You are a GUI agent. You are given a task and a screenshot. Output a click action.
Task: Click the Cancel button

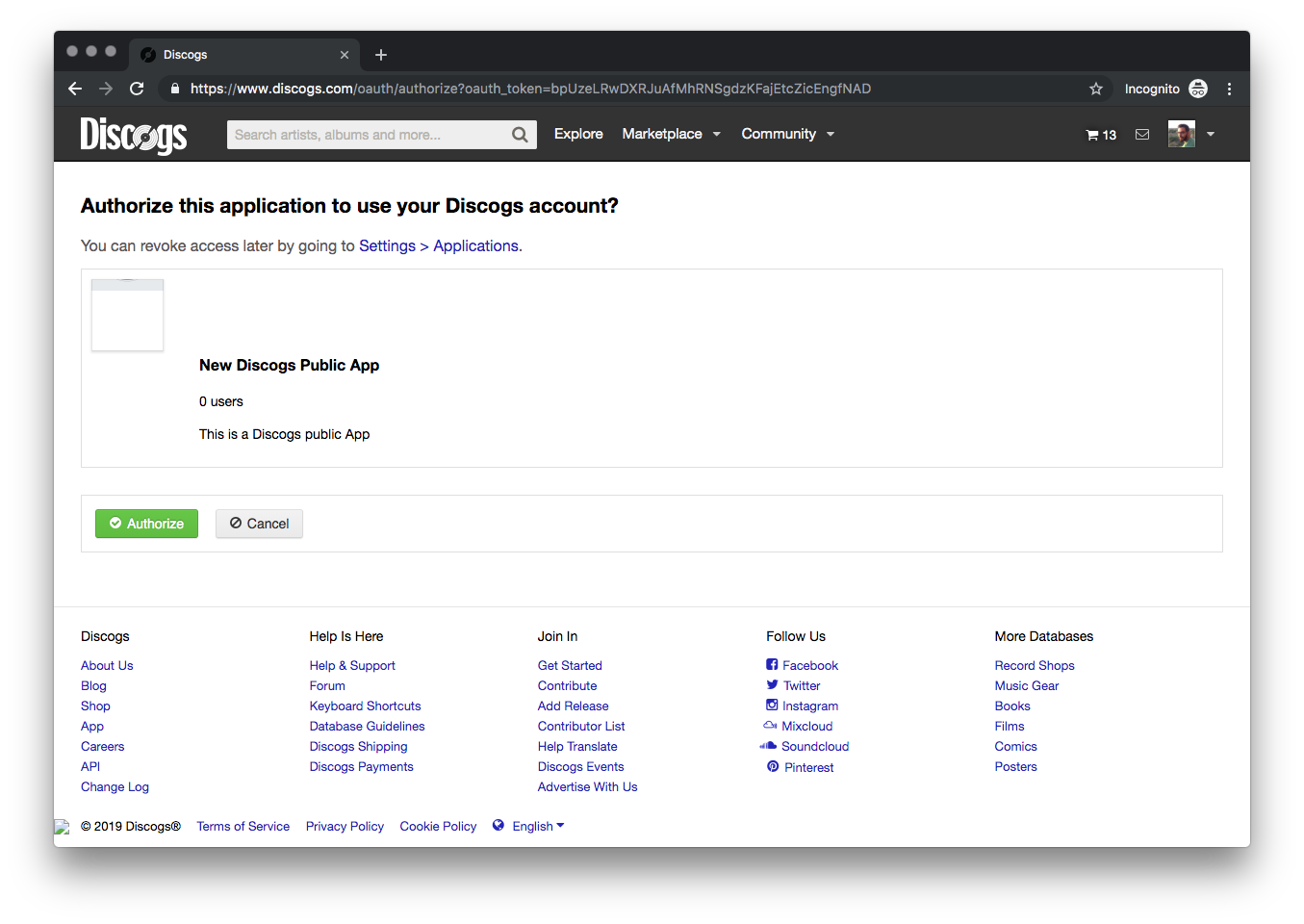click(259, 524)
